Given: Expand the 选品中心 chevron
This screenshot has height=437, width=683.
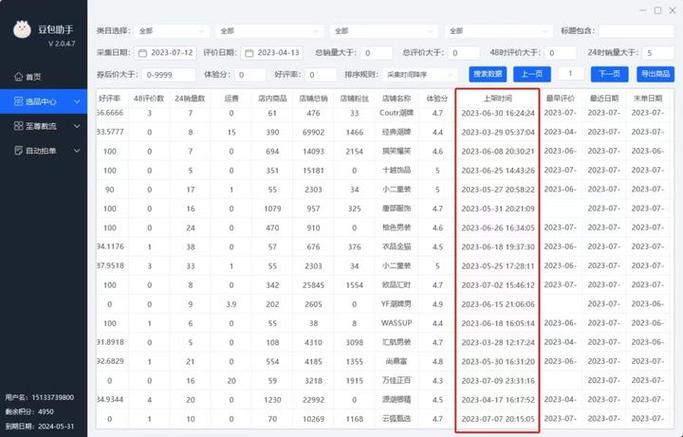Looking at the screenshot, I should click(x=77, y=102).
